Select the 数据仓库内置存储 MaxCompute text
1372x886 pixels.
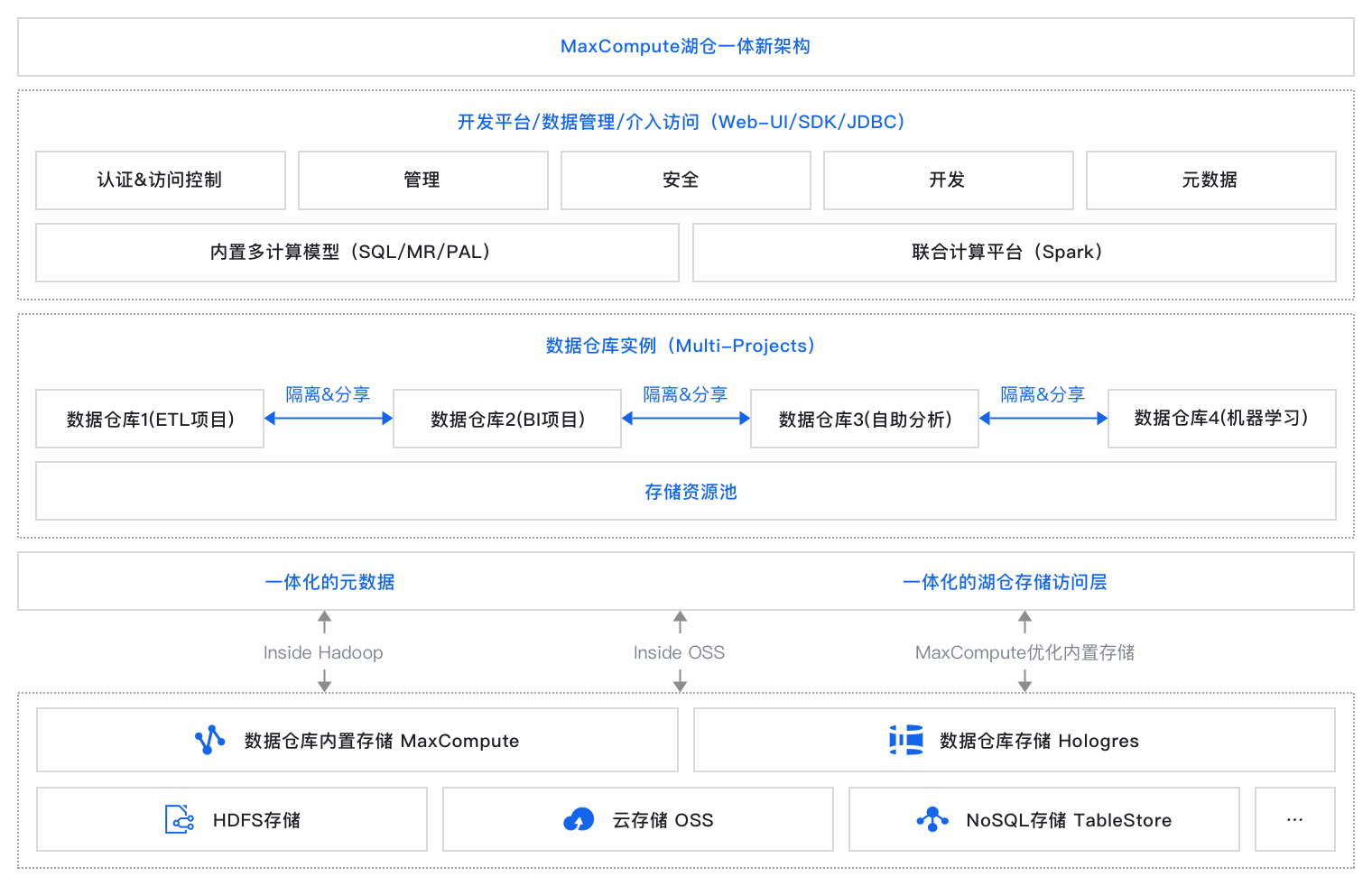click(x=382, y=741)
